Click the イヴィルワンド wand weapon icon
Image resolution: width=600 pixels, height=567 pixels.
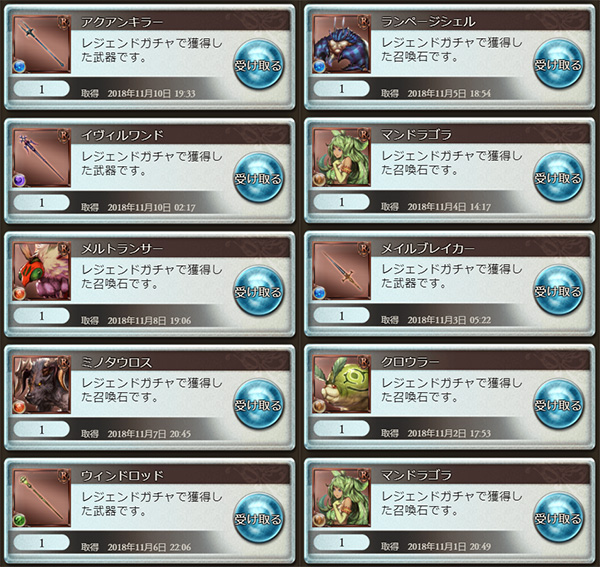pyautogui.click(x=42, y=158)
